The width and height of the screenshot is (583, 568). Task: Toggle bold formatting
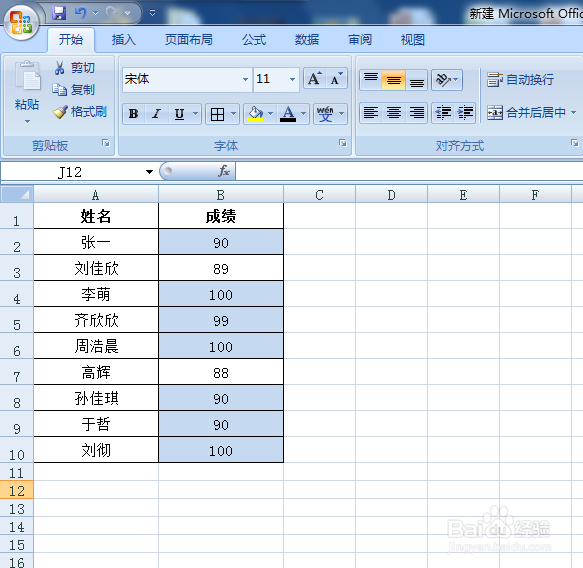click(133, 114)
